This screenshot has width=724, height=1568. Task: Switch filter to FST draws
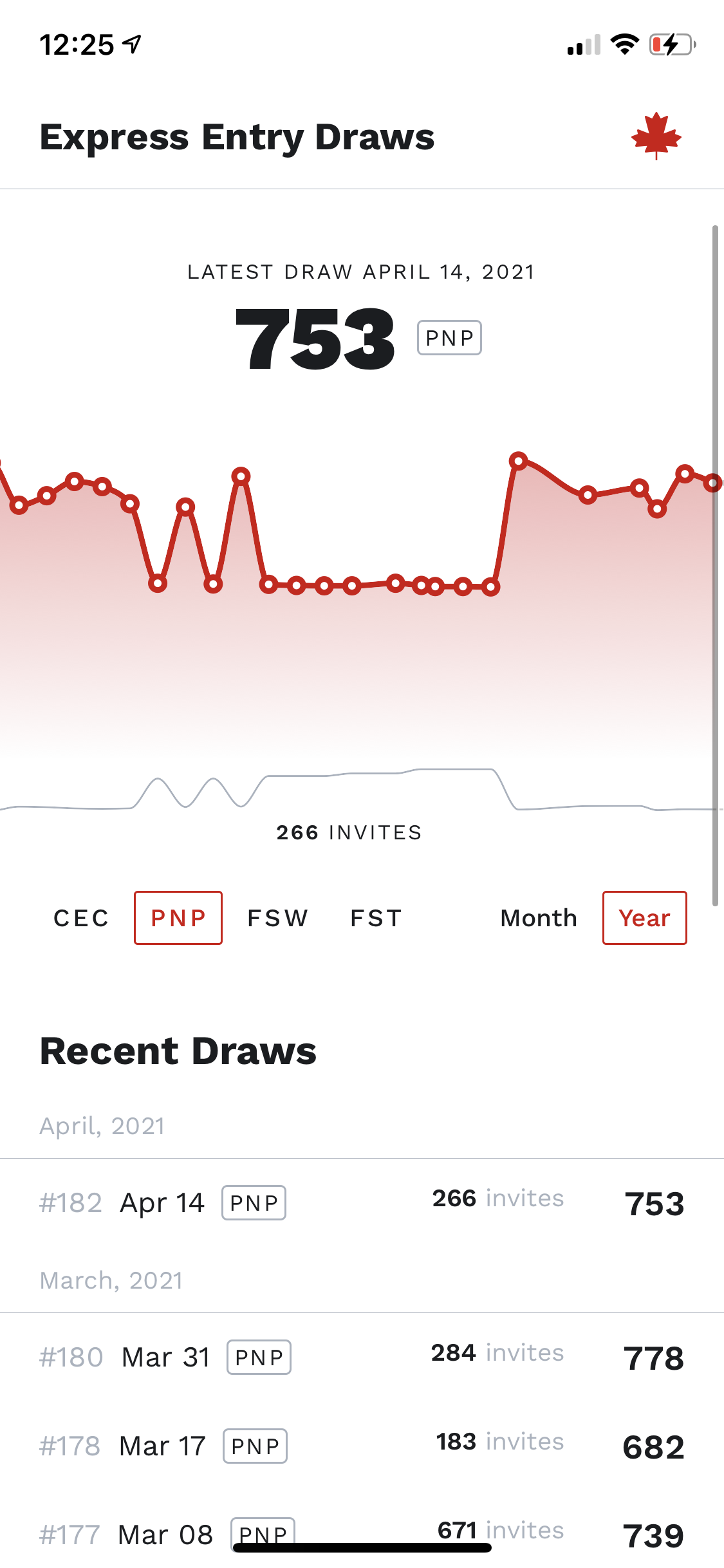pos(376,918)
